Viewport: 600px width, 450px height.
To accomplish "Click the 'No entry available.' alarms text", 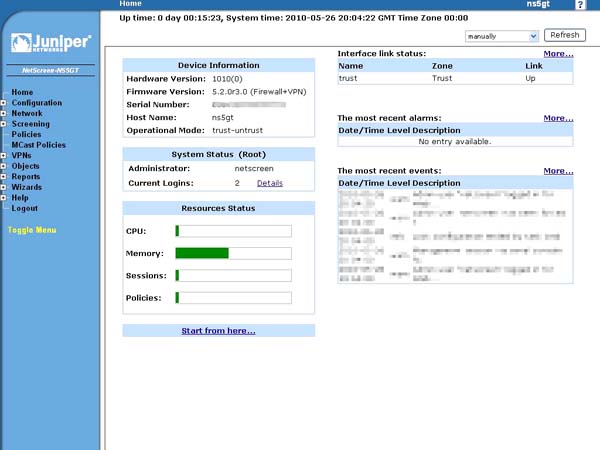I will 455,142.
